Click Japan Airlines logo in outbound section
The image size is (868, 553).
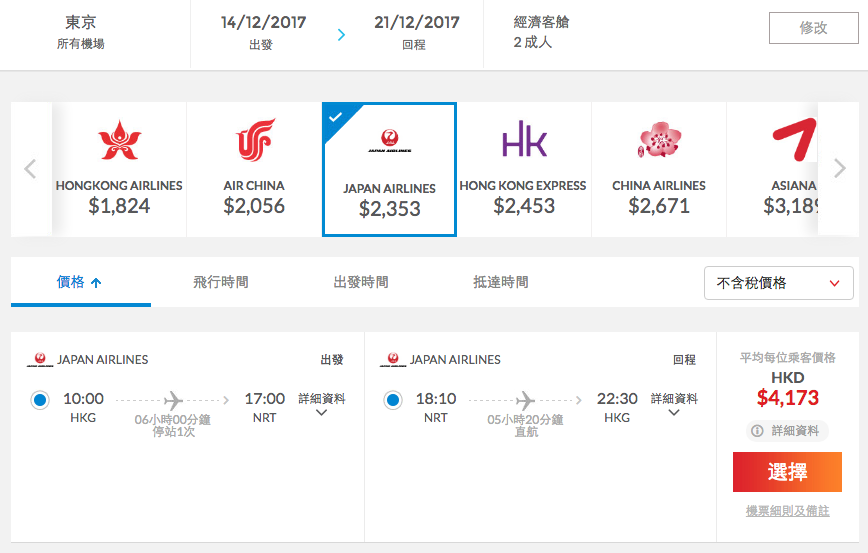coord(40,360)
